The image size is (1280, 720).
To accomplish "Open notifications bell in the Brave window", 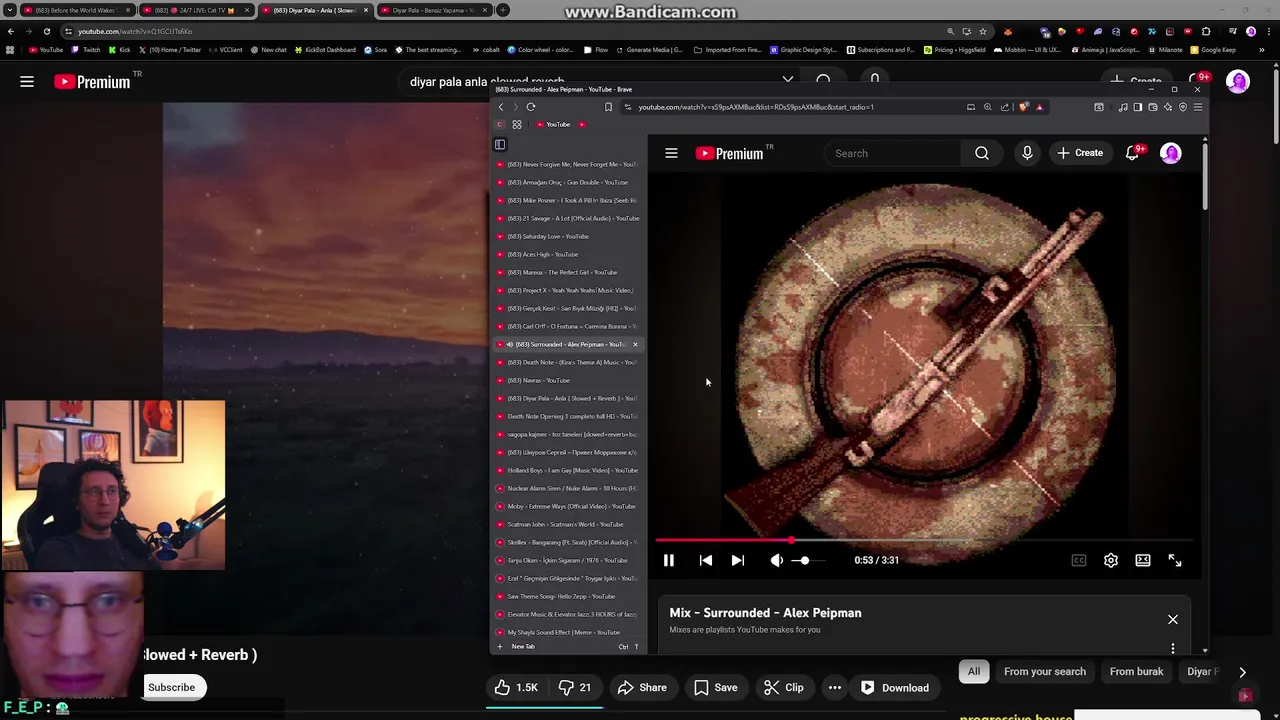I will point(1133,153).
